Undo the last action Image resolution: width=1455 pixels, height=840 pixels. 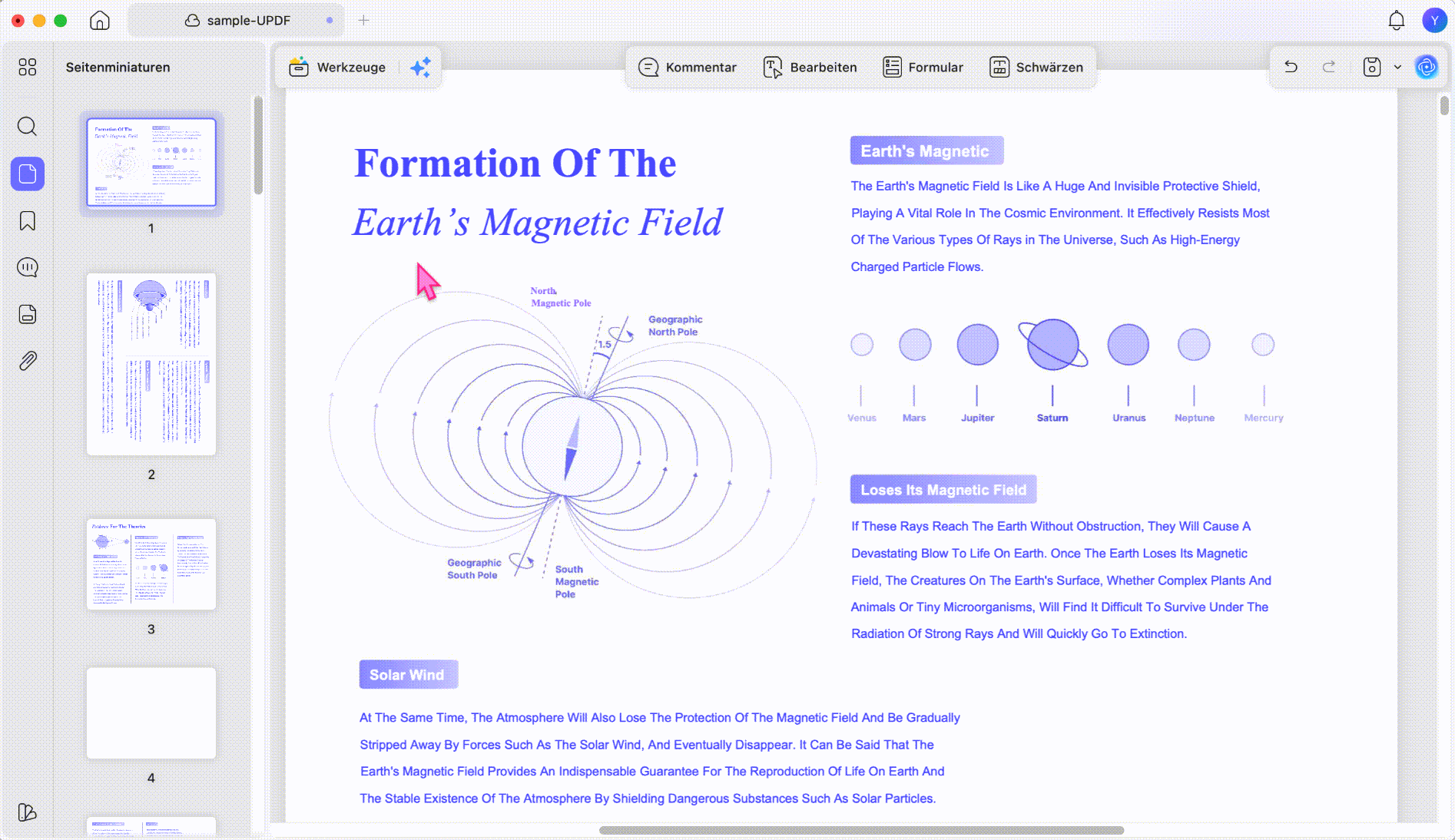tap(1291, 68)
